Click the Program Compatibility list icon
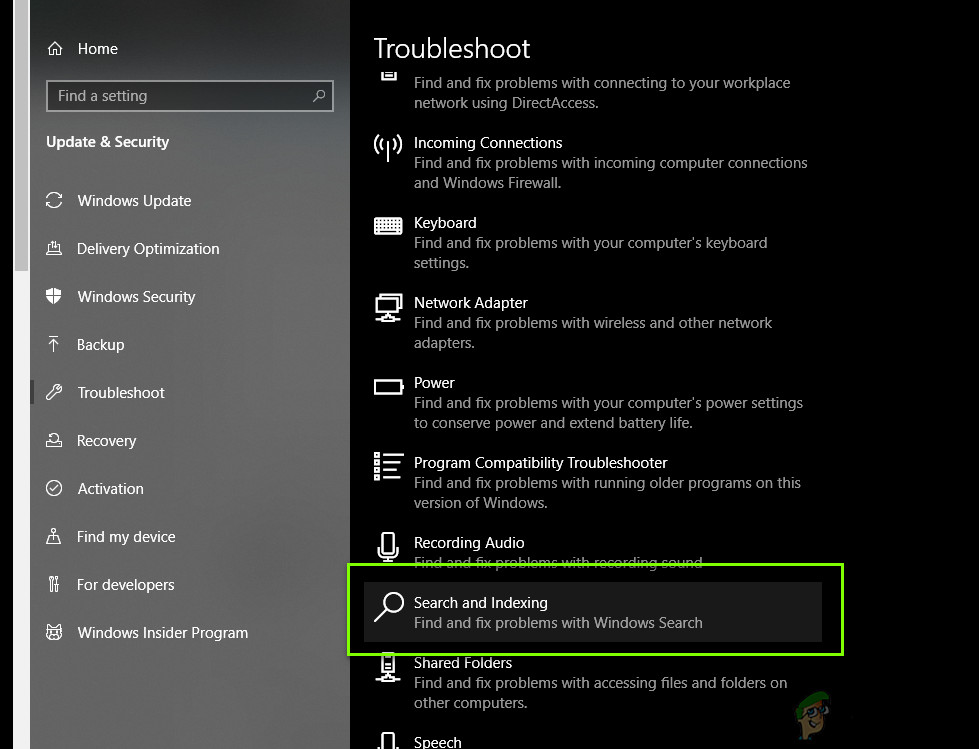The width and height of the screenshot is (979, 749). tap(388, 467)
